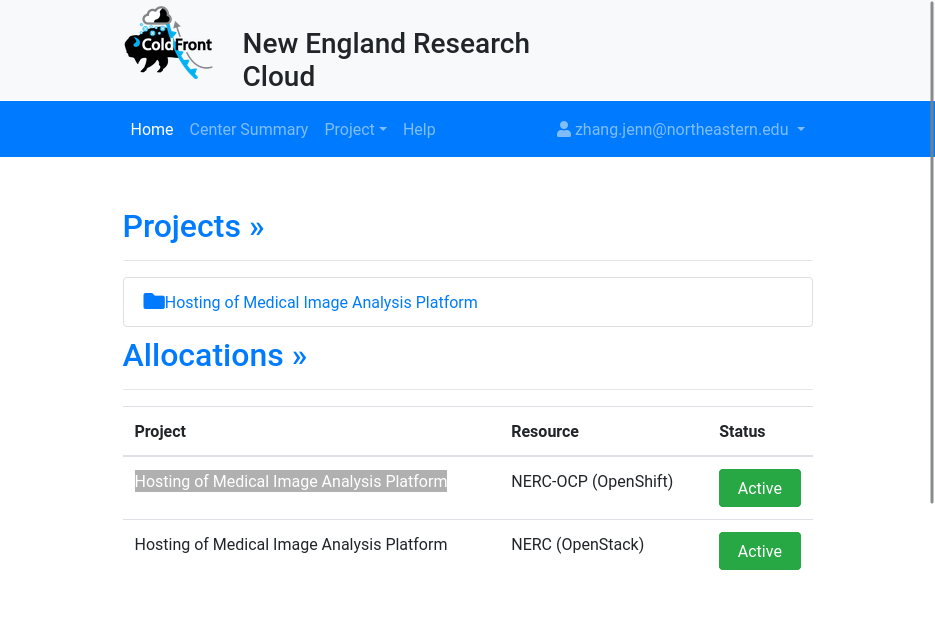Click the Status column header
This screenshot has width=935, height=637.
pyautogui.click(x=742, y=431)
